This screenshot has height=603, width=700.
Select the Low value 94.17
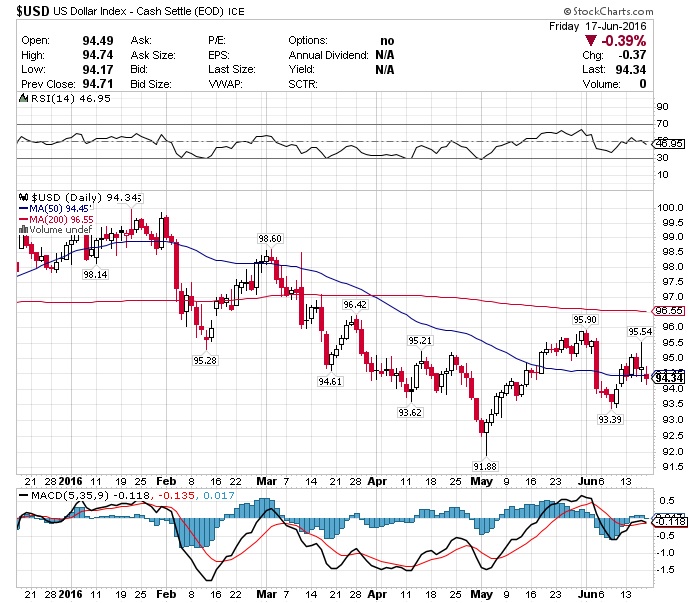(x=98, y=70)
